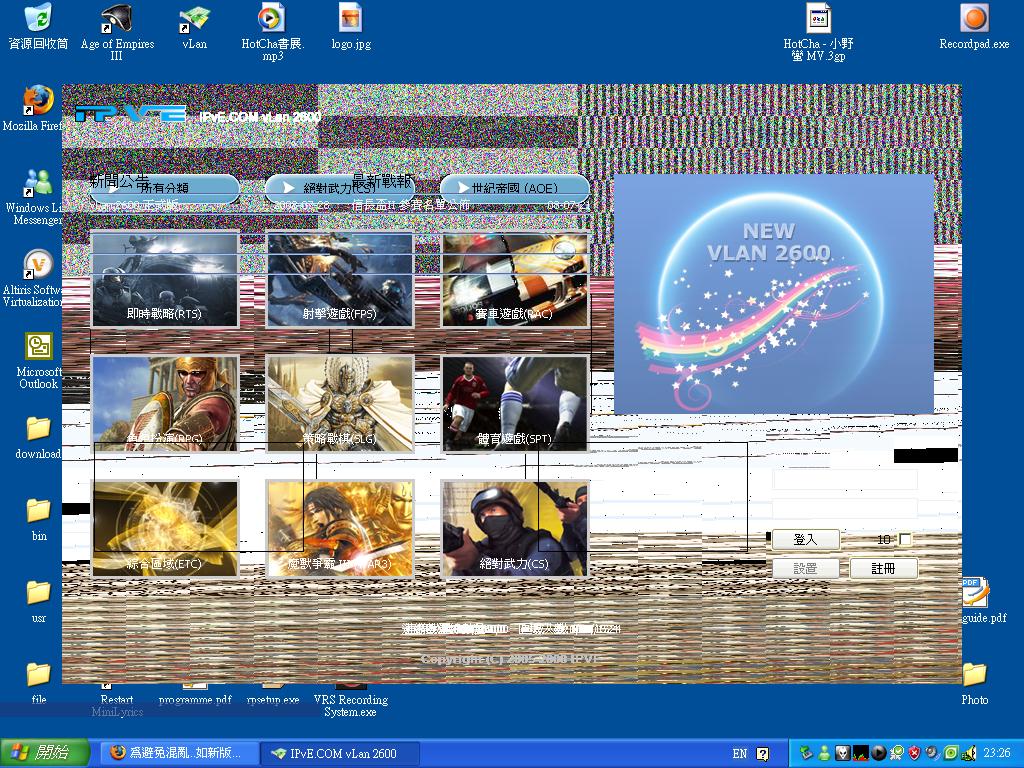
Task: Check the box next to 10
Action: pos(906,539)
